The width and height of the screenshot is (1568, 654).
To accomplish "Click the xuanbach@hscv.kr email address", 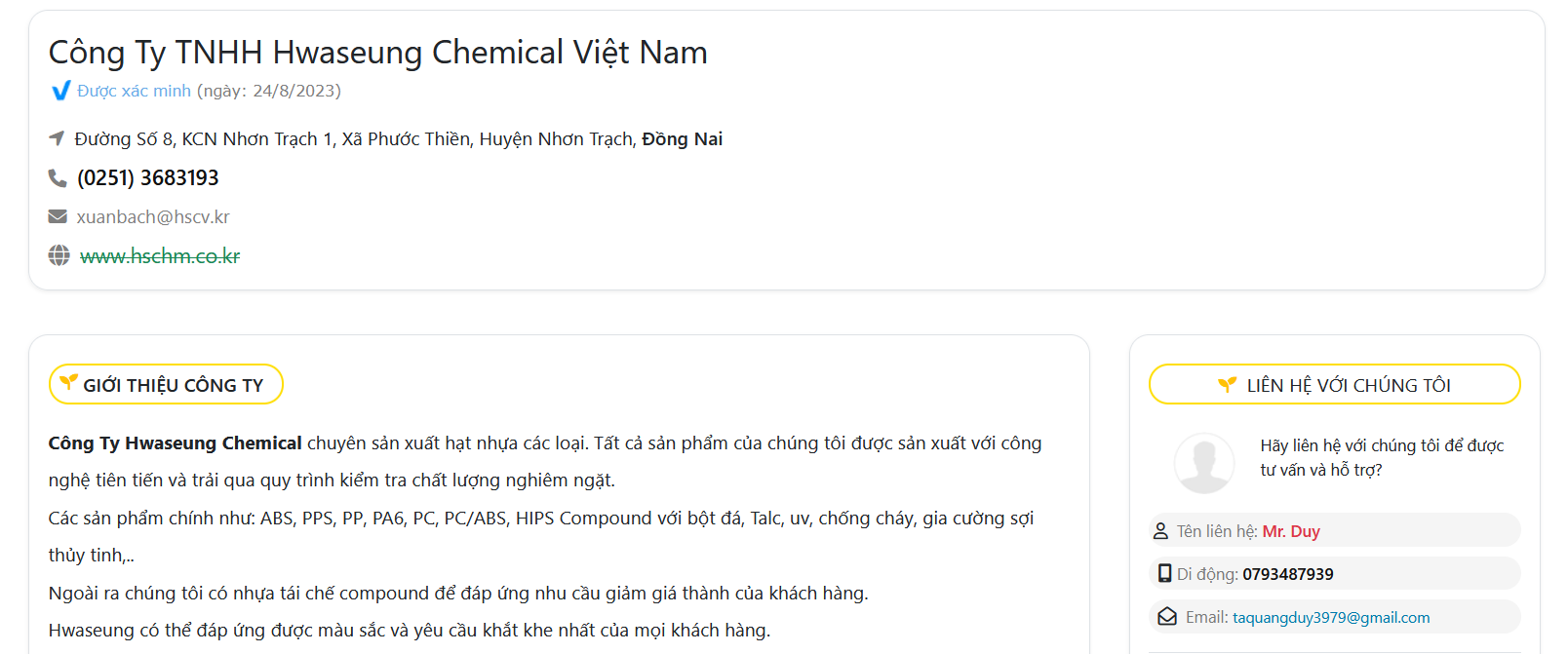I will tap(153, 217).
